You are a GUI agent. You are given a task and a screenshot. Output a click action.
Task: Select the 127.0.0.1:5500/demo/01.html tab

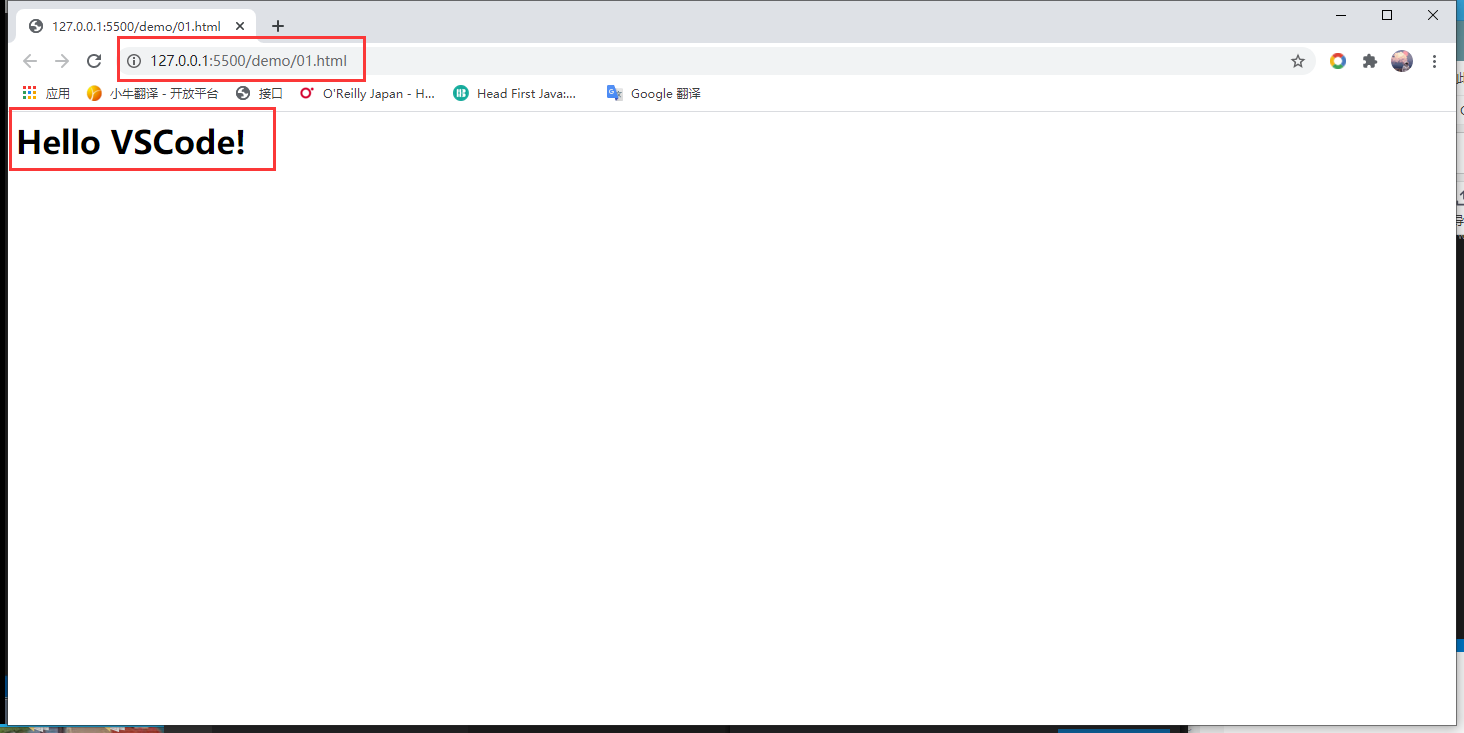click(136, 26)
